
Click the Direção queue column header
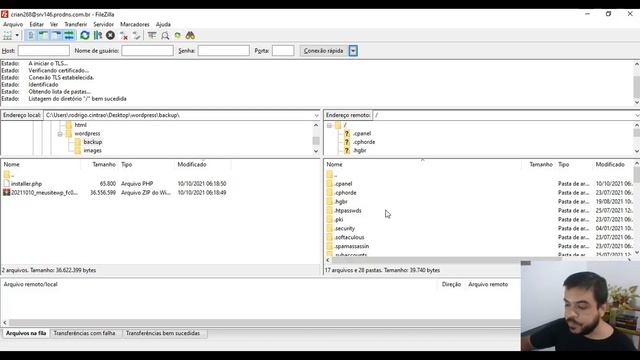pos(451,284)
